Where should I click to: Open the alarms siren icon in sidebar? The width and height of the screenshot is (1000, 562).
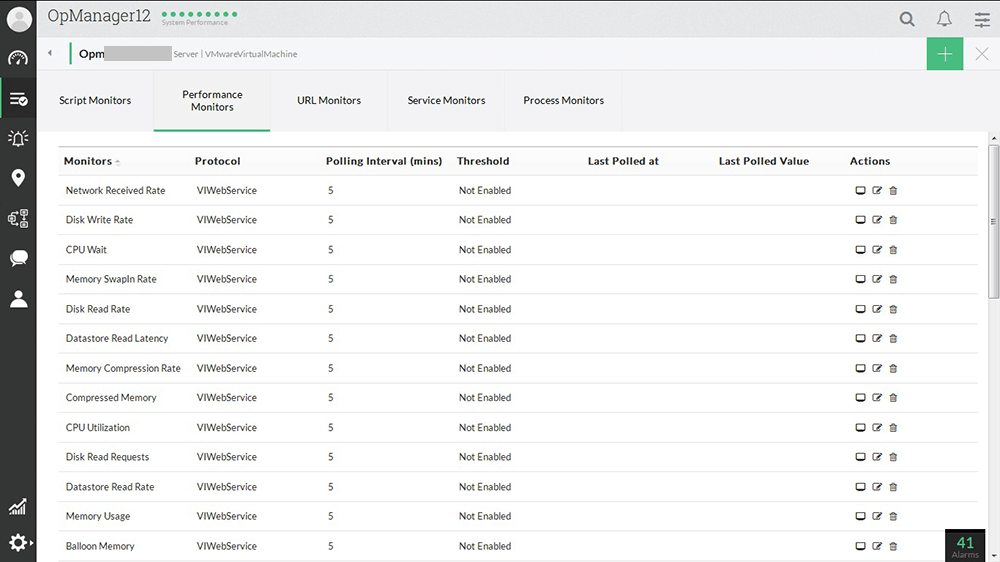click(18, 138)
